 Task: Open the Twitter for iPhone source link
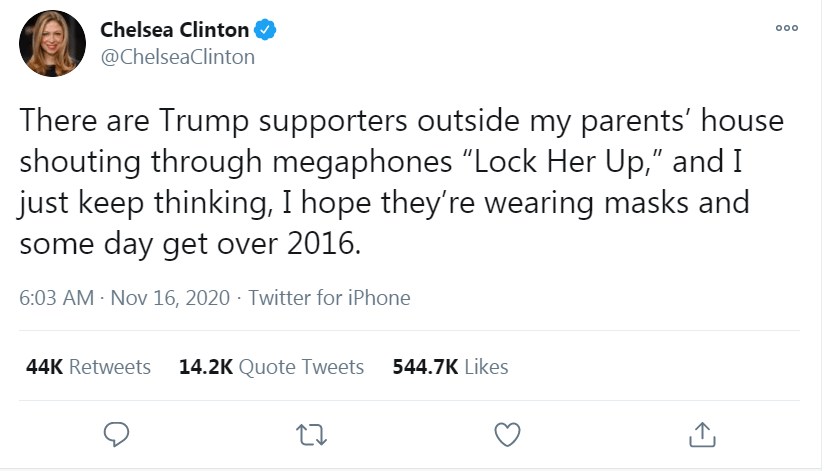[x=329, y=298]
